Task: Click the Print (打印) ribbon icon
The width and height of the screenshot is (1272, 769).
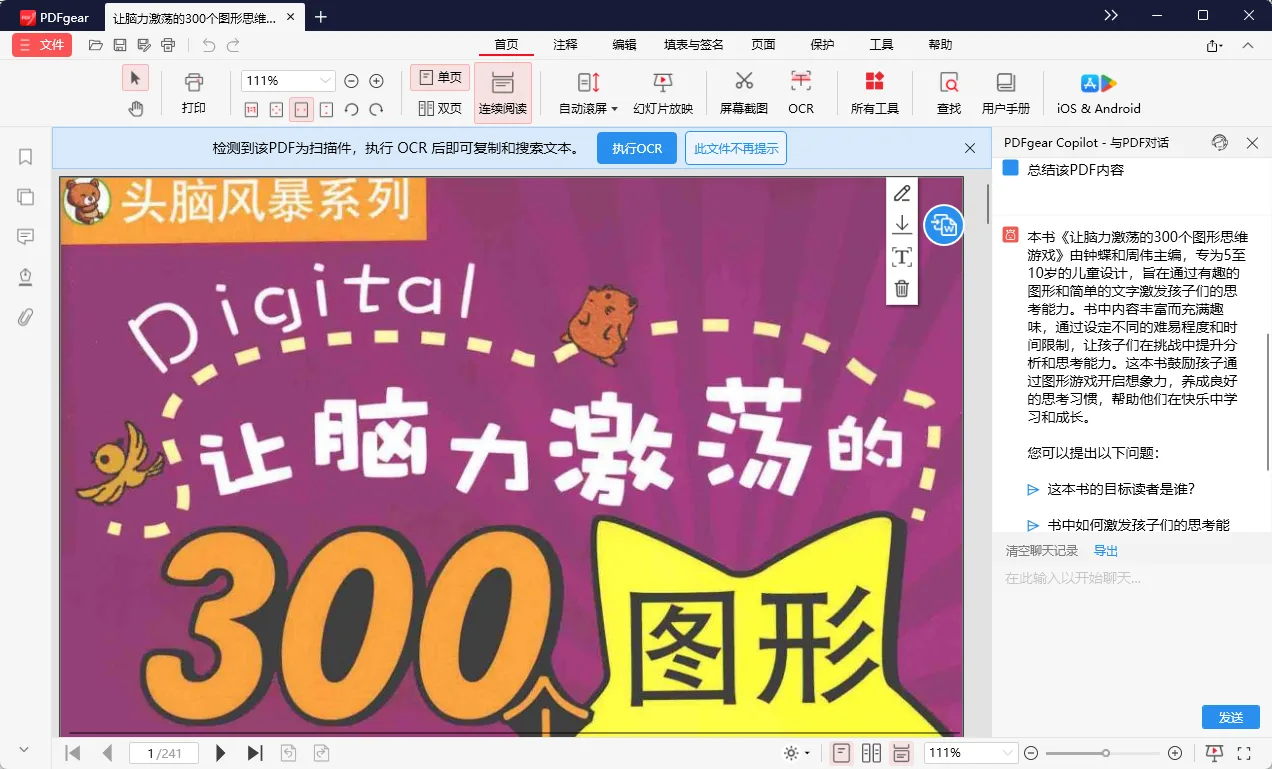Action: [x=194, y=94]
